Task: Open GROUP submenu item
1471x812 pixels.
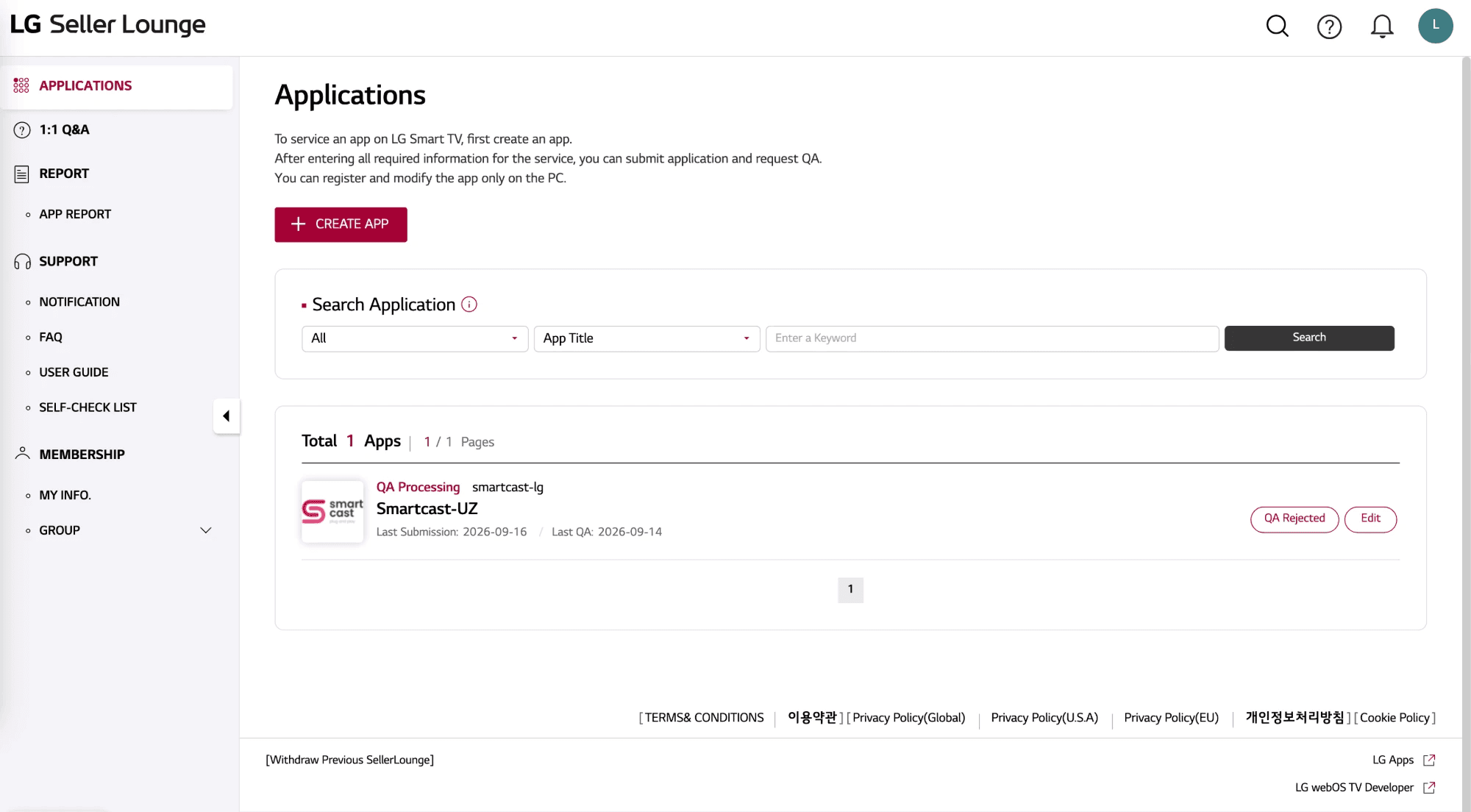Action: point(60,530)
